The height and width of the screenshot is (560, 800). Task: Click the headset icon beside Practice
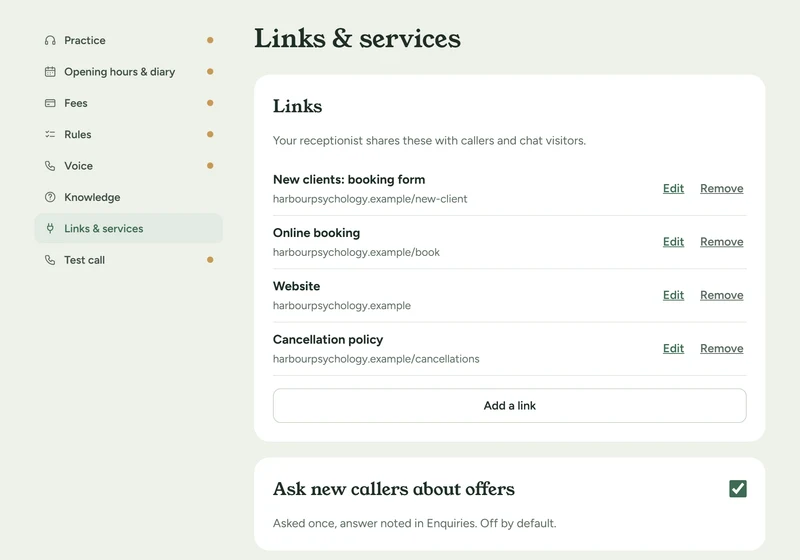pos(50,40)
